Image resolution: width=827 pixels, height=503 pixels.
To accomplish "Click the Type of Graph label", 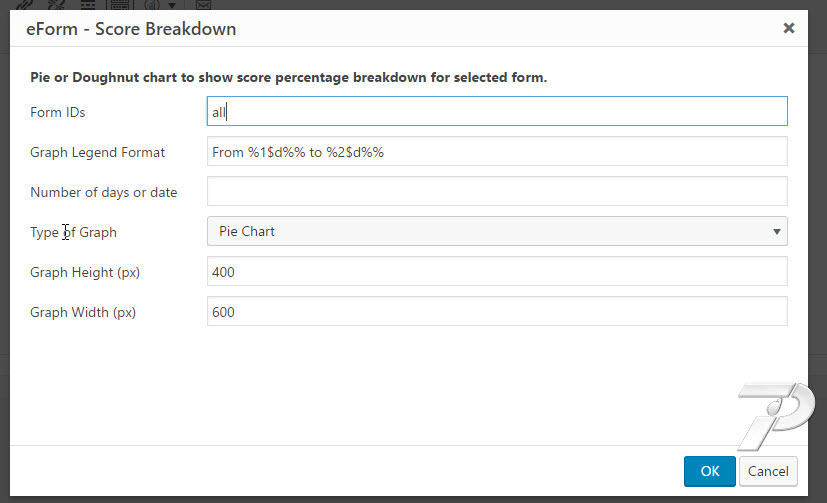I will [x=73, y=232].
